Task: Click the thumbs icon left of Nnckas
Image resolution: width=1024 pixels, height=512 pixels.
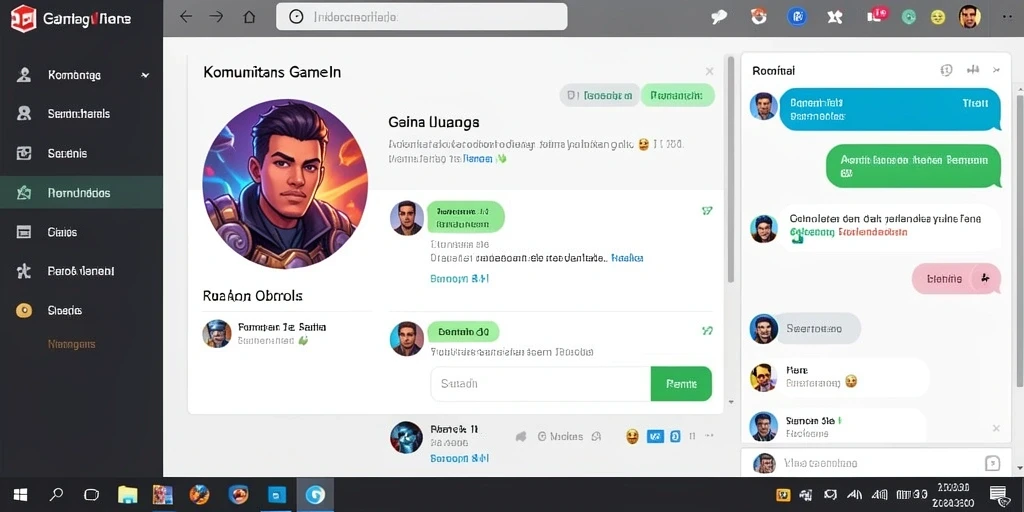Action: pyautogui.click(x=520, y=436)
